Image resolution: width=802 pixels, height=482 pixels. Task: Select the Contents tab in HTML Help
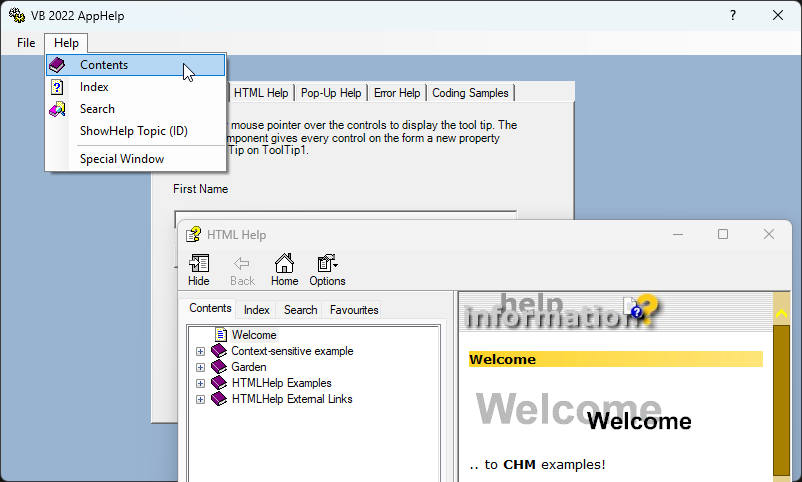tap(210, 308)
